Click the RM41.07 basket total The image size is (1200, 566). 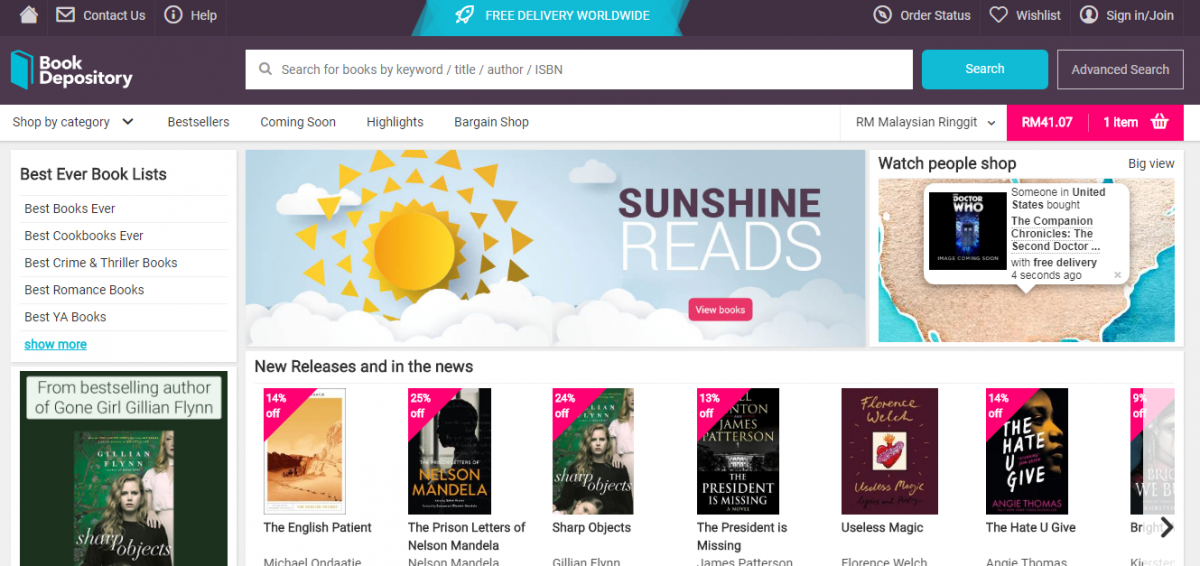pos(1047,122)
